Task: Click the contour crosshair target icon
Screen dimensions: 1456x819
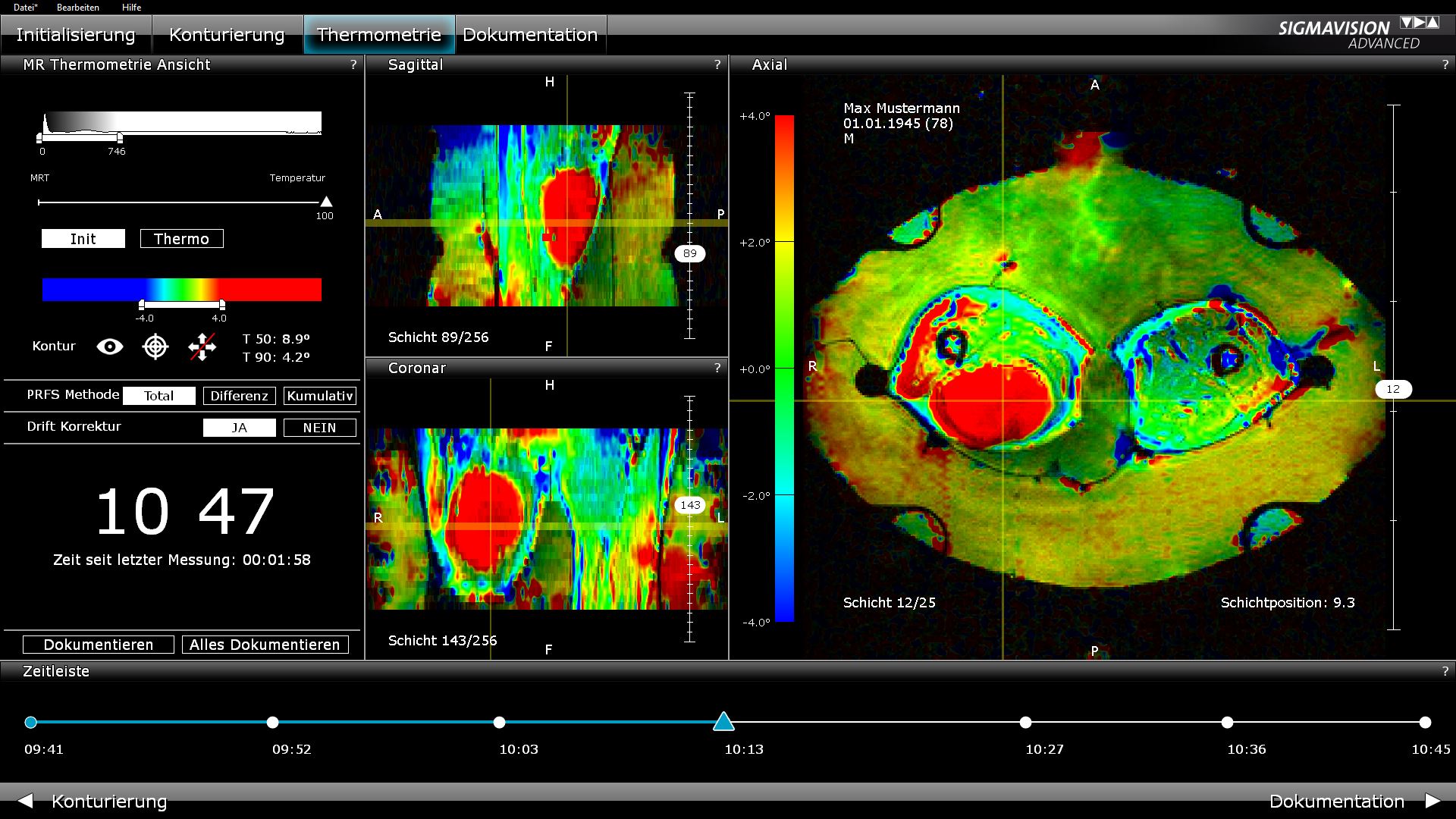Action: [155, 347]
